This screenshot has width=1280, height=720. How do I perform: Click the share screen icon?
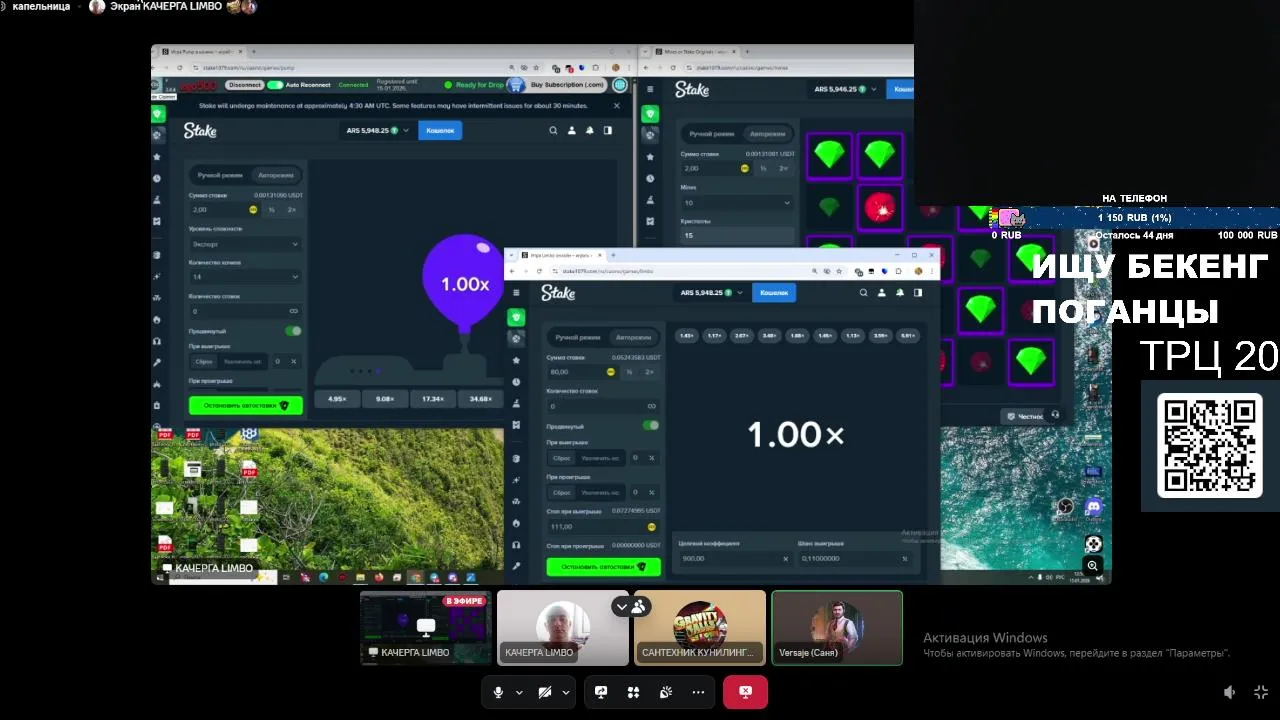pos(601,692)
